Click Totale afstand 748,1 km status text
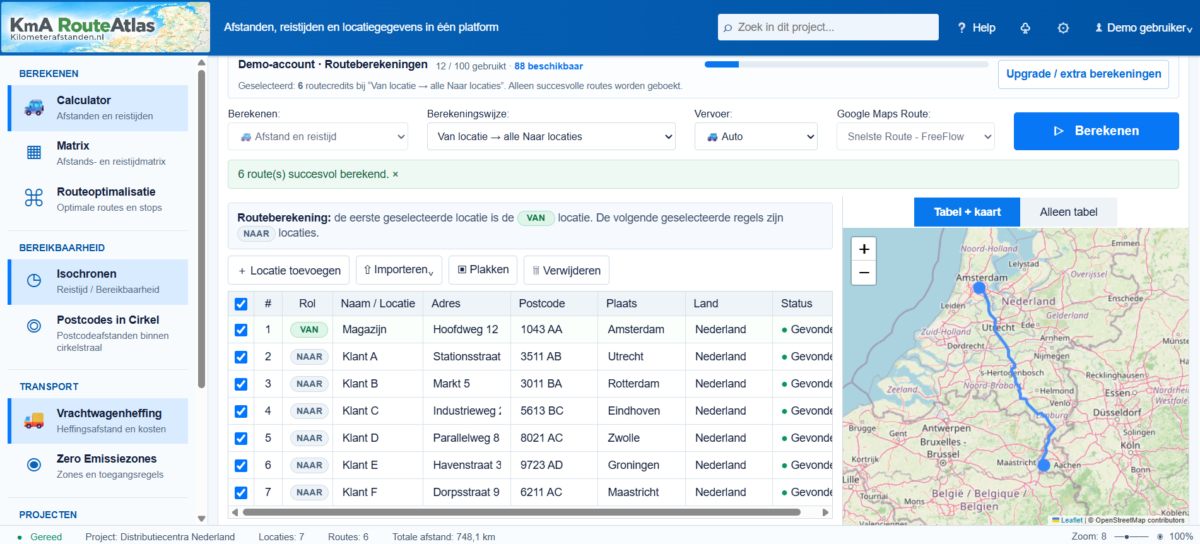Image resolution: width=1200 pixels, height=544 pixels. pos(443,537)
